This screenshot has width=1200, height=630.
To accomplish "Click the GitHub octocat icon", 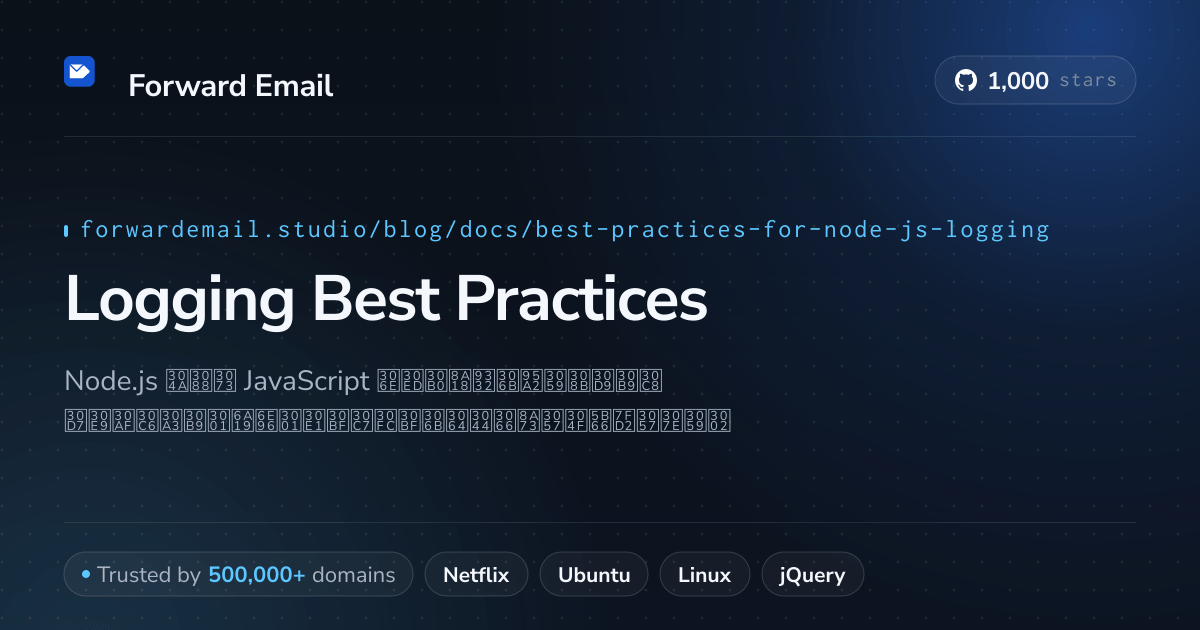I will pyautogui.click(x=966, y=81).
